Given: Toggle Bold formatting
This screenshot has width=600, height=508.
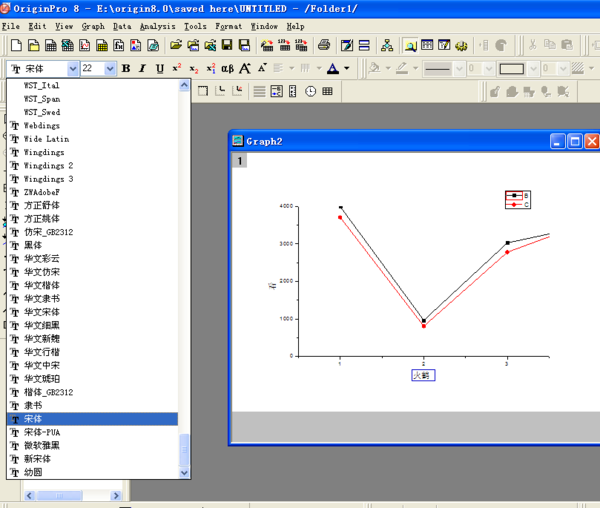Looking at the screenshot, I should point(126,68).
